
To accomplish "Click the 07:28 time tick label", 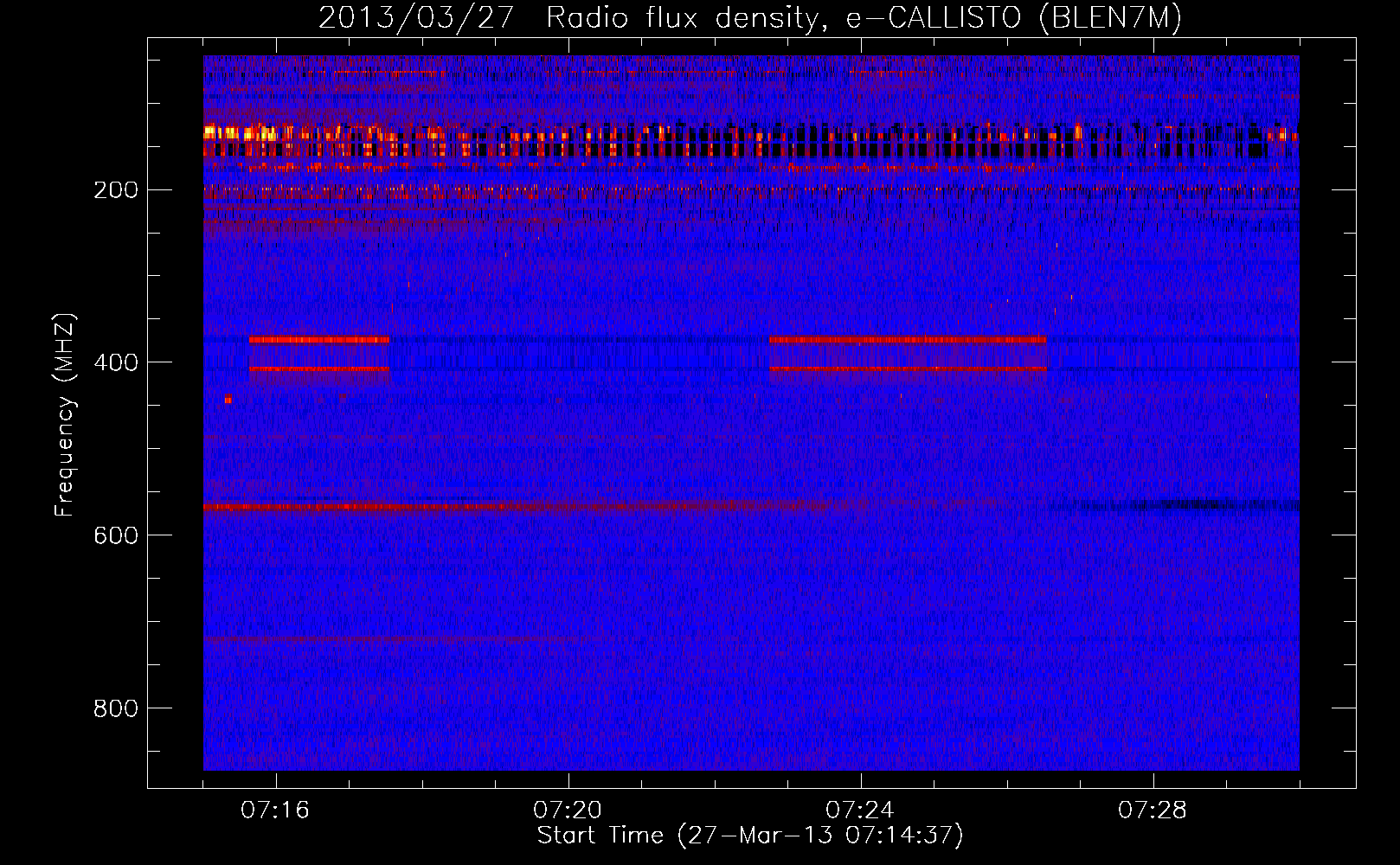I will (x=1153, y=811).
